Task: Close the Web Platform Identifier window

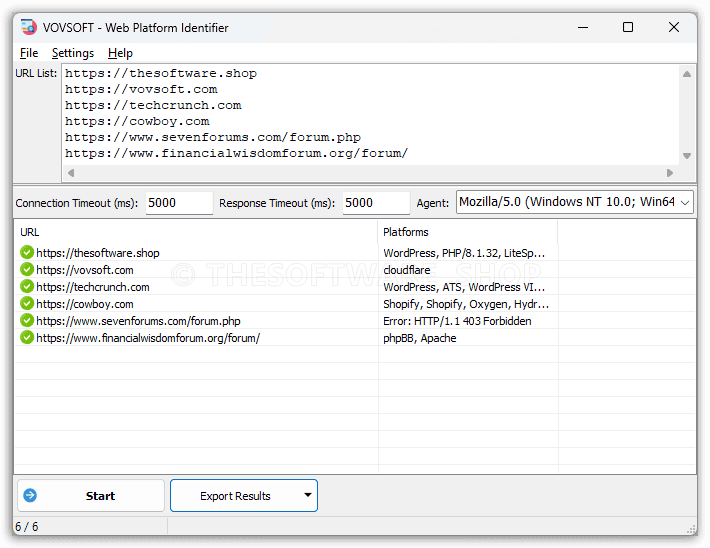Action: [x=674, y=27]
